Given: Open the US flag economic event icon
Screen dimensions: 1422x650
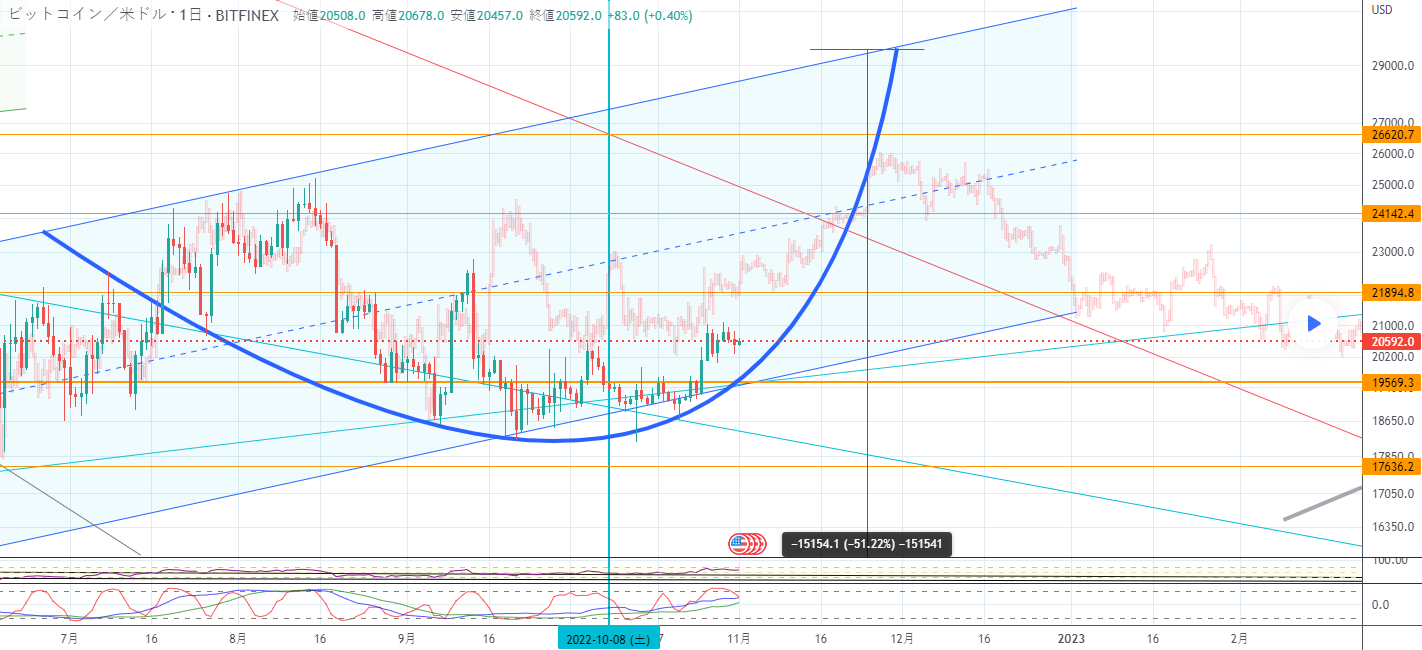Looking at the screenshot, I should coord(740,544).
